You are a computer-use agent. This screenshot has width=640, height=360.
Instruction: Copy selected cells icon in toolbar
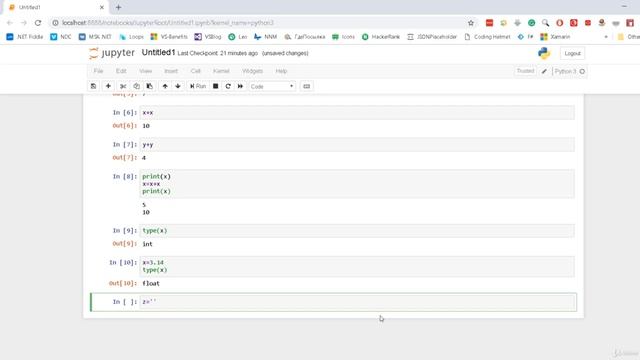pyautogui.click(x=136, y=86)
